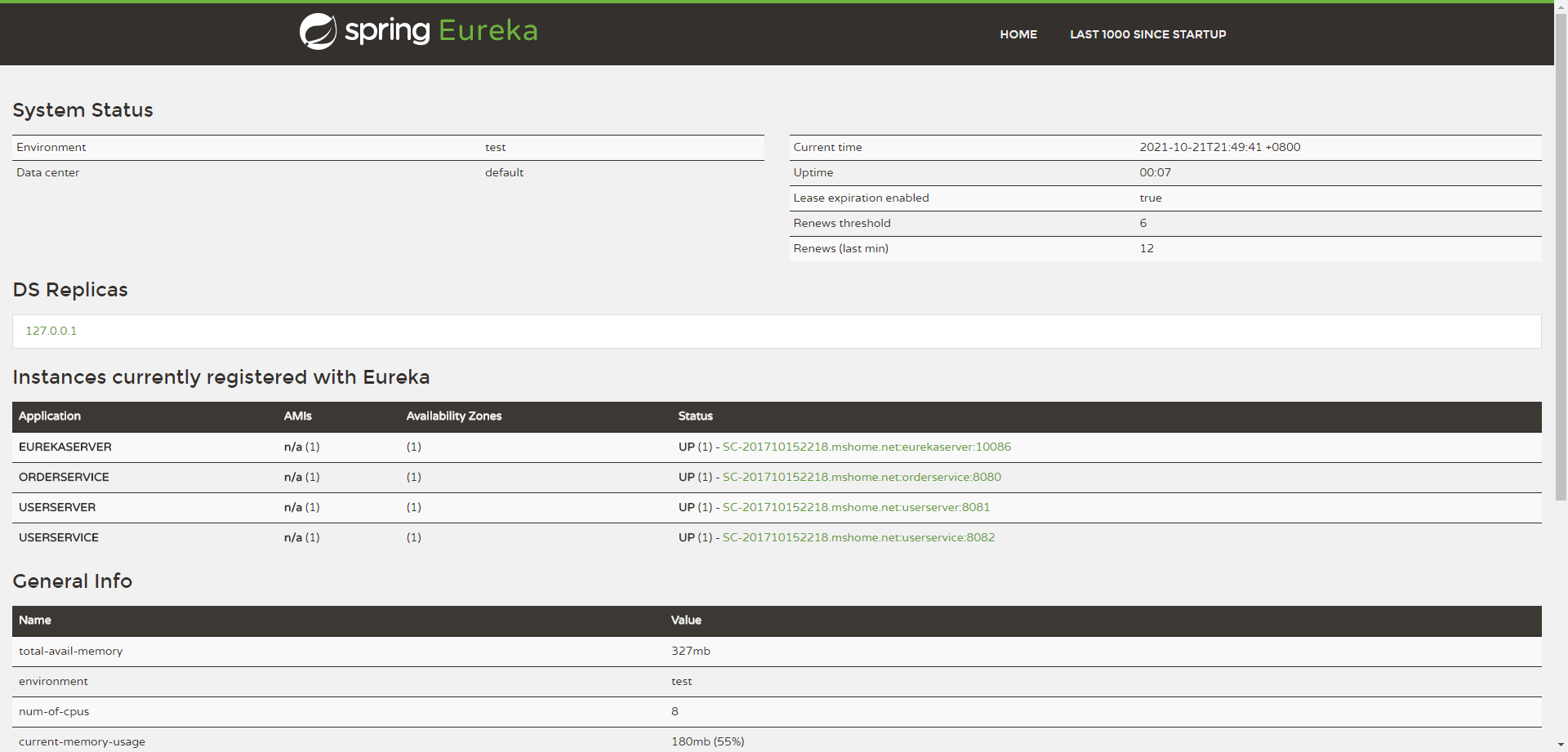Open the HOME navigation link
The height and width of the screenshot is (752, 1568).
(1018, 34)
